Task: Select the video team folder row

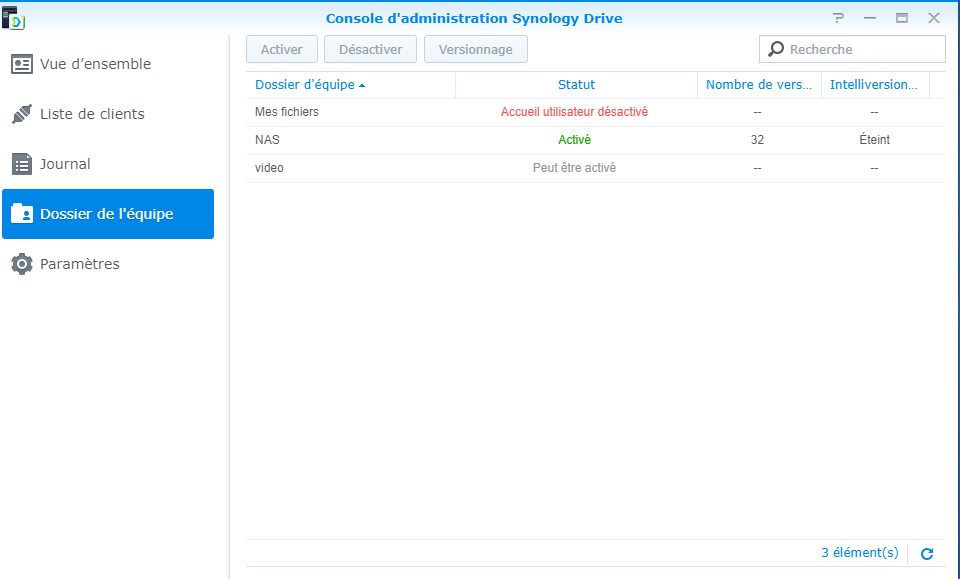Action: coord(596,168)
